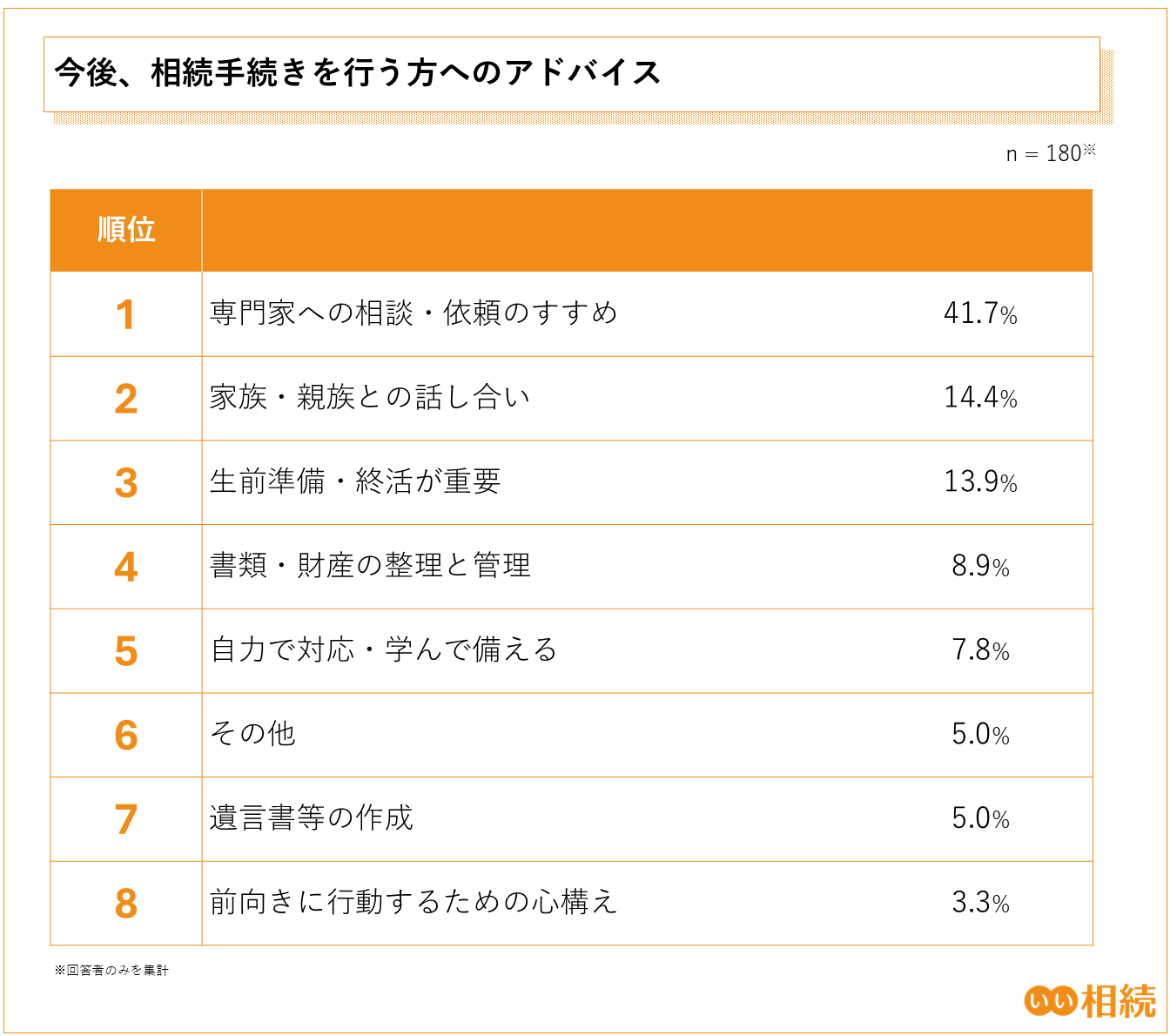This screenshot has width=1170, height=1036.
Task: Select rank number 1 in orange
Action: (126, 314)
